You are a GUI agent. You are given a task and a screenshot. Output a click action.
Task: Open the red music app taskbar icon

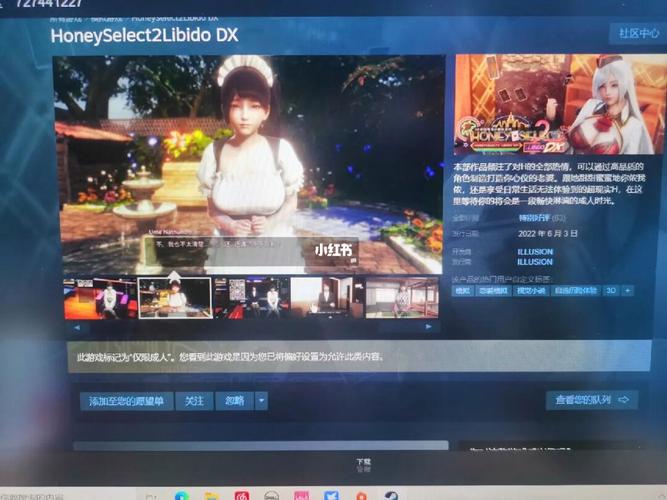pos(242,496)
